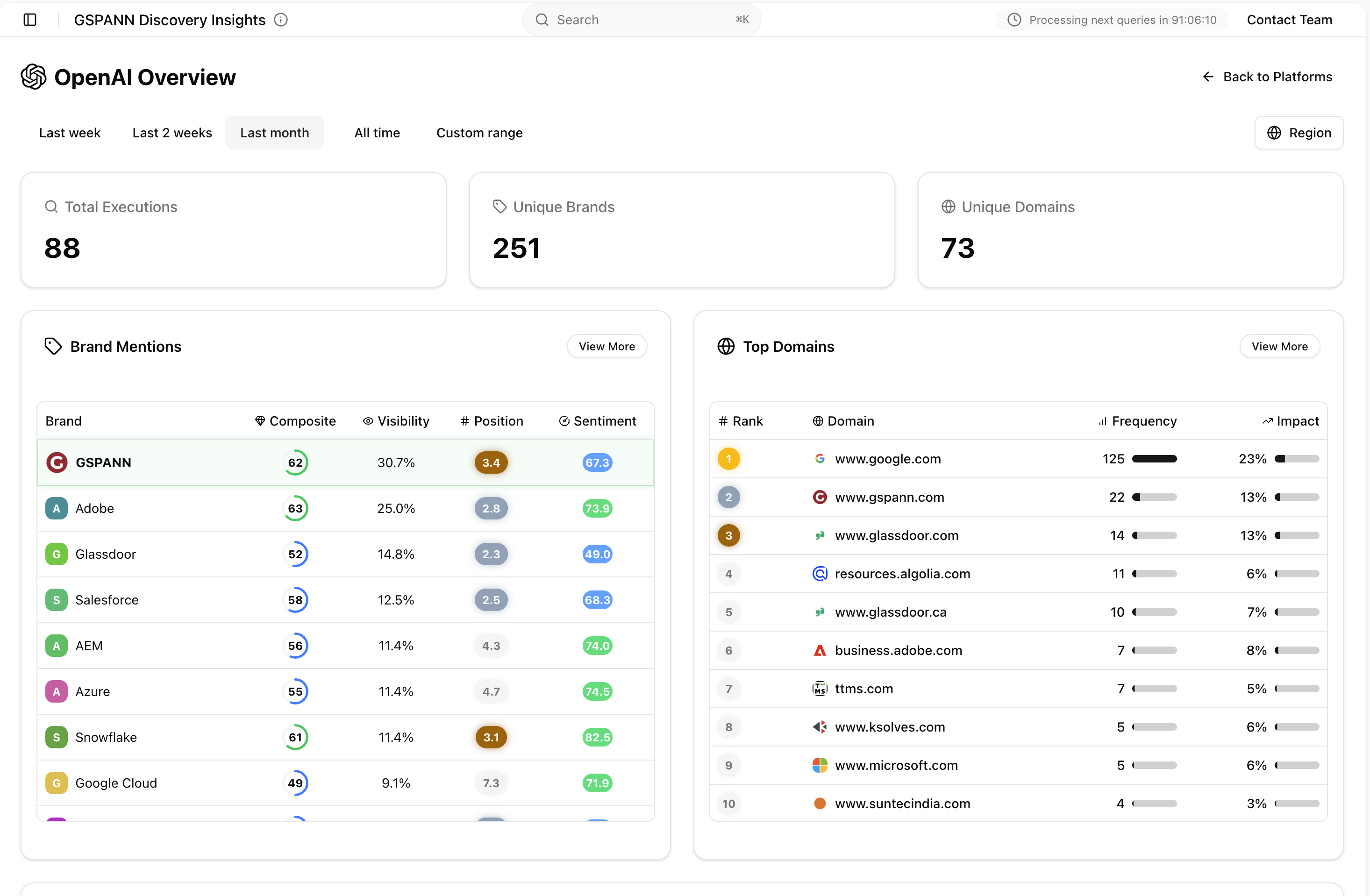Click the suntecindia orange favicon
This screenshot has width=1370, height=896.
pyautogui.click(x=820, y=804)
